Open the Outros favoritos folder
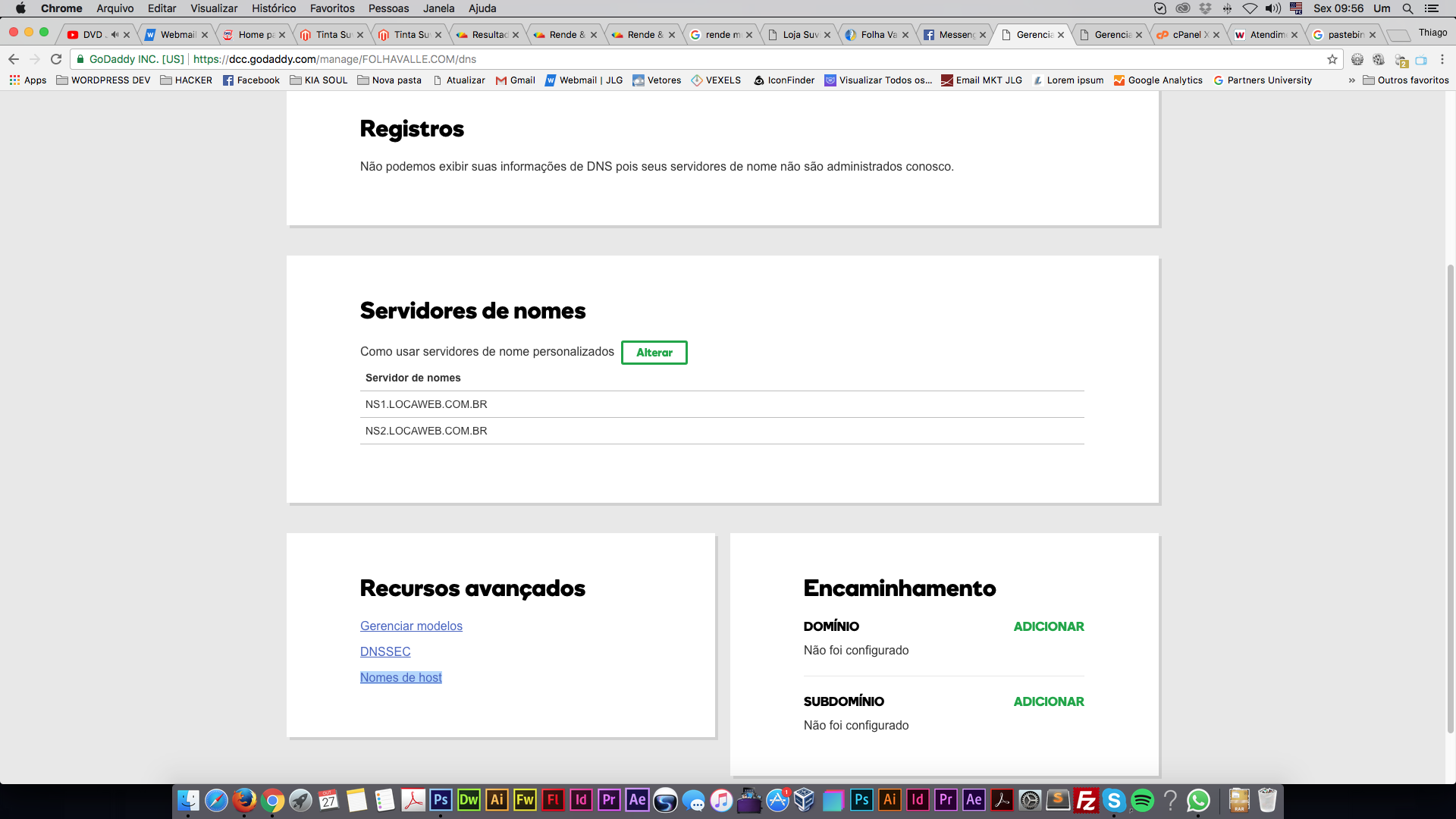 [1406, 80]
